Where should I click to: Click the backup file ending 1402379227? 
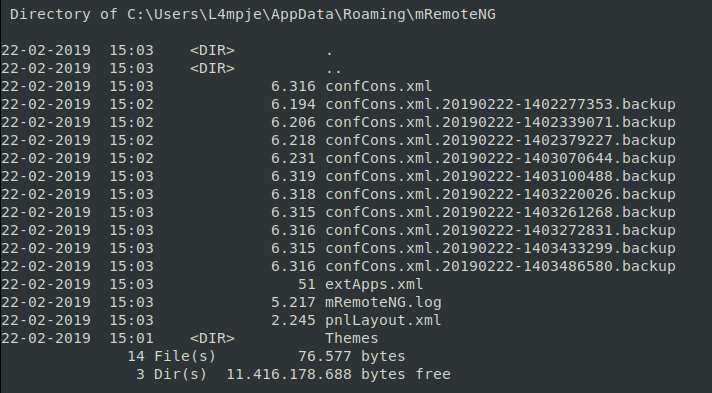pyautogui.click(x=500, y=140)
